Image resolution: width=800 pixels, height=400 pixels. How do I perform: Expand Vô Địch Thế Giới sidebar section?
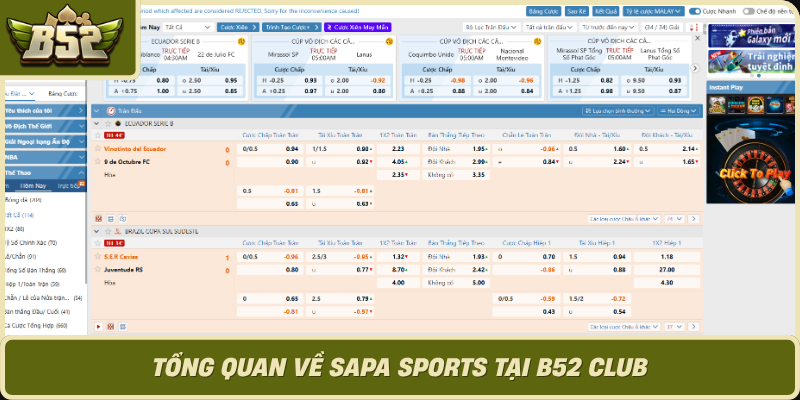[44, 126]
